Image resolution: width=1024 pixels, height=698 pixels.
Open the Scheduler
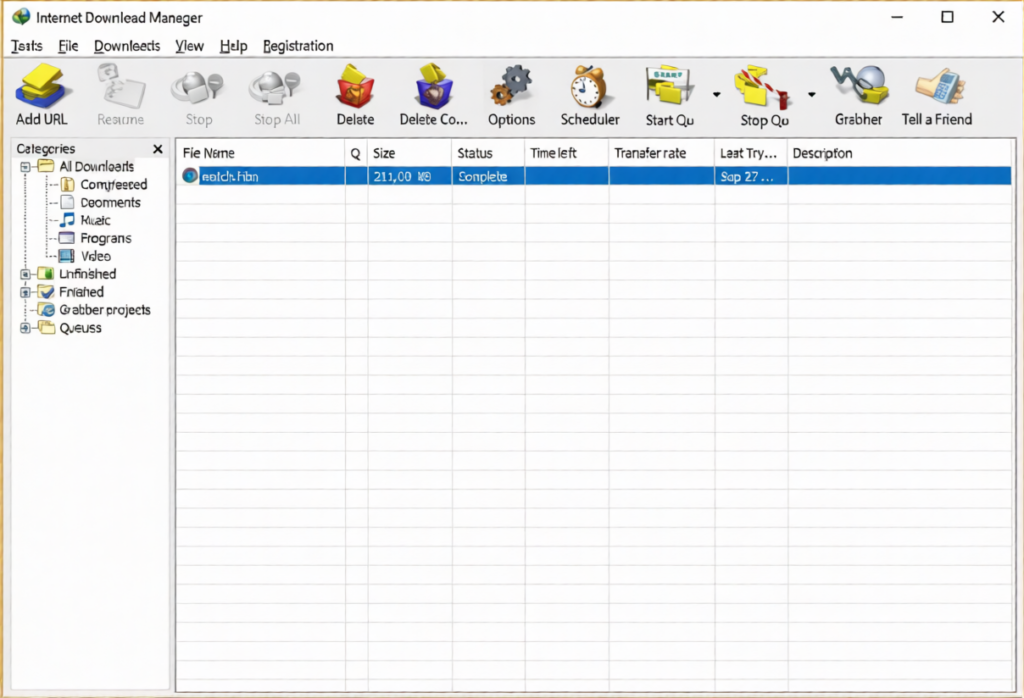(589, 95)
